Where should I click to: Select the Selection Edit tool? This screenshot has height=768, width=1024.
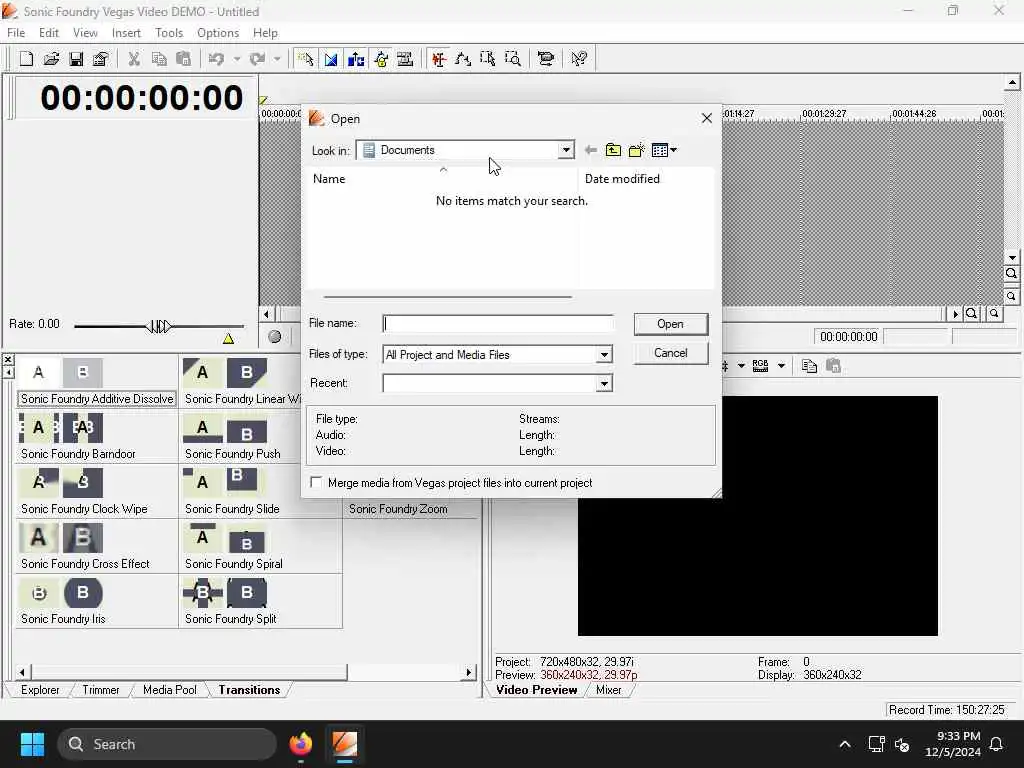tap(488, 59)
